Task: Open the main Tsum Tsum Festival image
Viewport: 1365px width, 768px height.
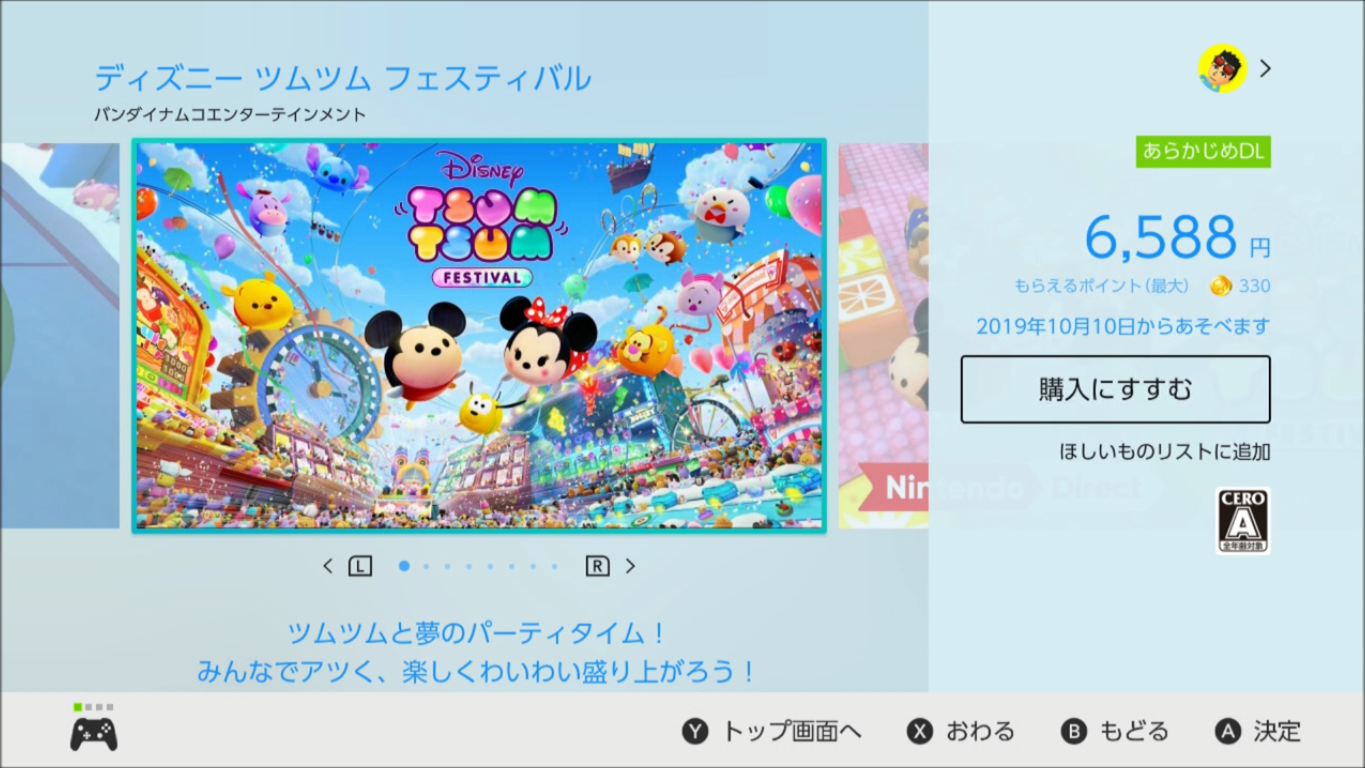Action: [479, 335]
